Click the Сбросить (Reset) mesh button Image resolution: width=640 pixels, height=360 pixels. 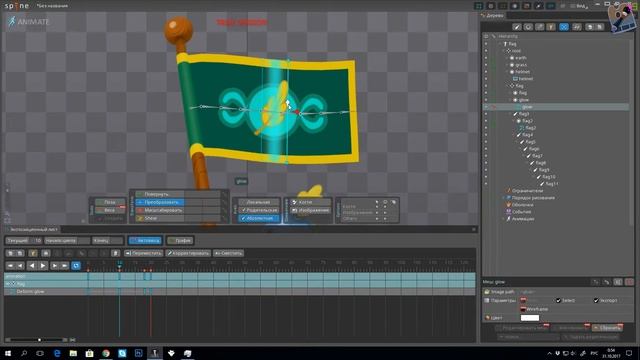tap(607, 327)
